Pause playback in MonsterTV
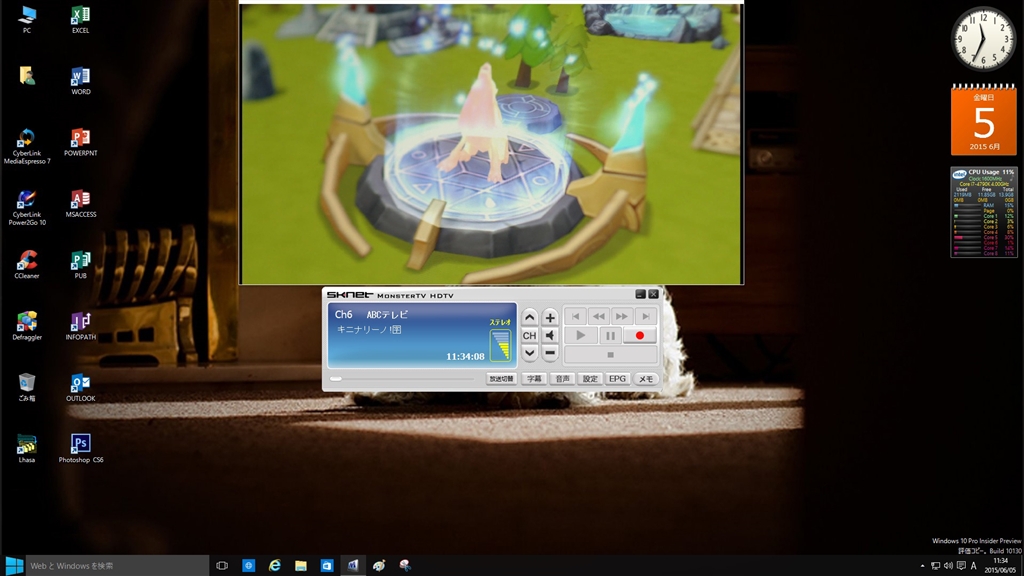The height and width of the screenshot is (576, 1024). (x=610, y=336)
